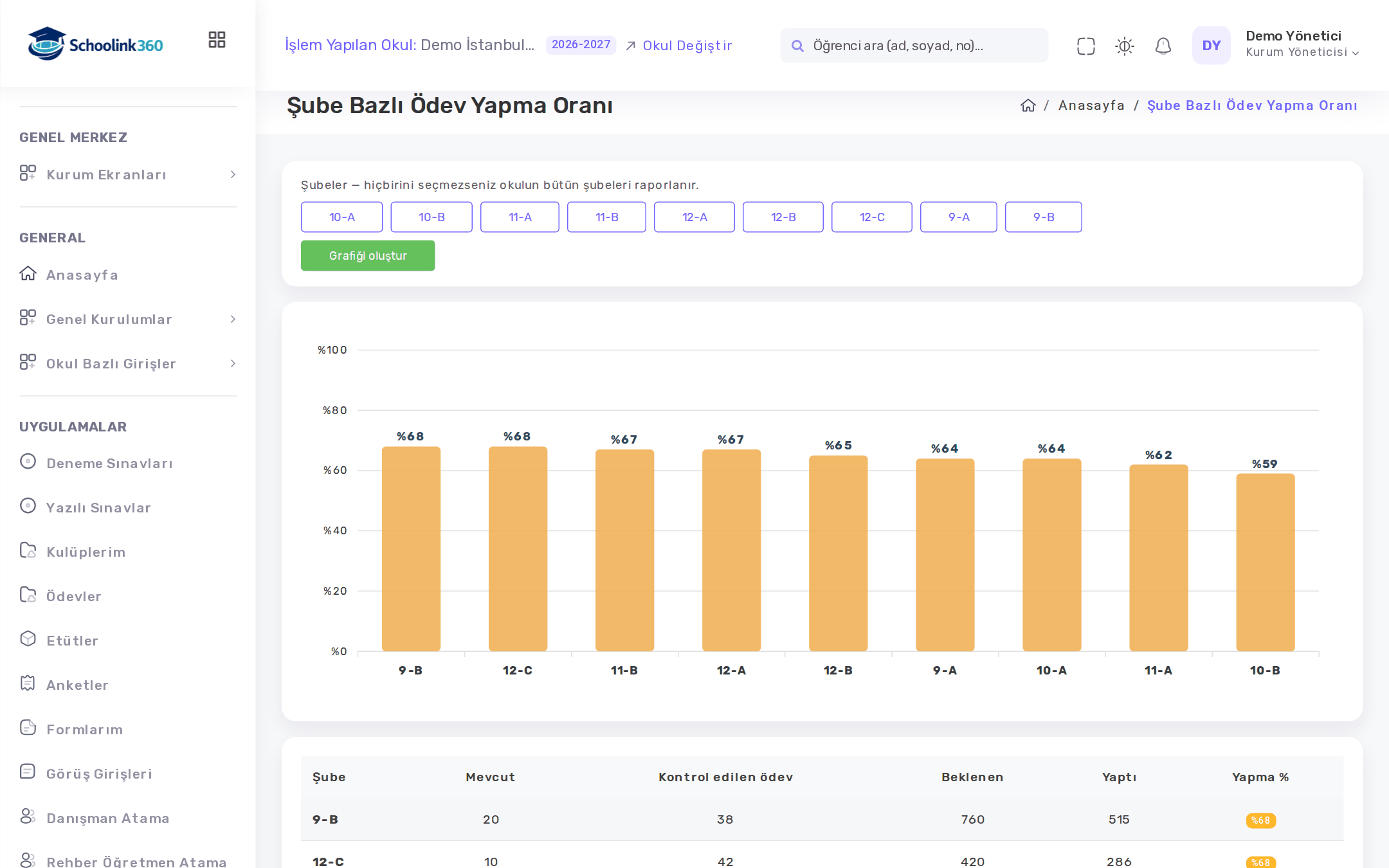Click the search magnifier icon

tap(797, 46)
